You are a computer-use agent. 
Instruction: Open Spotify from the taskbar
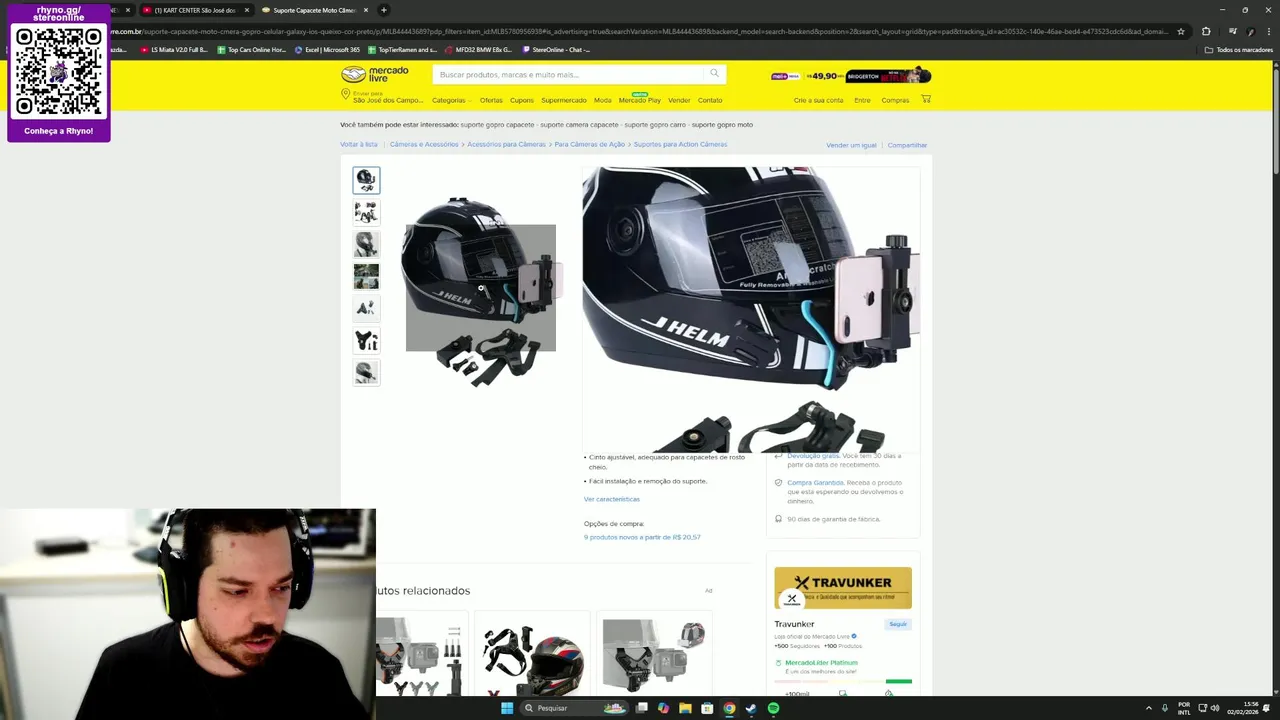click(x=773, y=708)
